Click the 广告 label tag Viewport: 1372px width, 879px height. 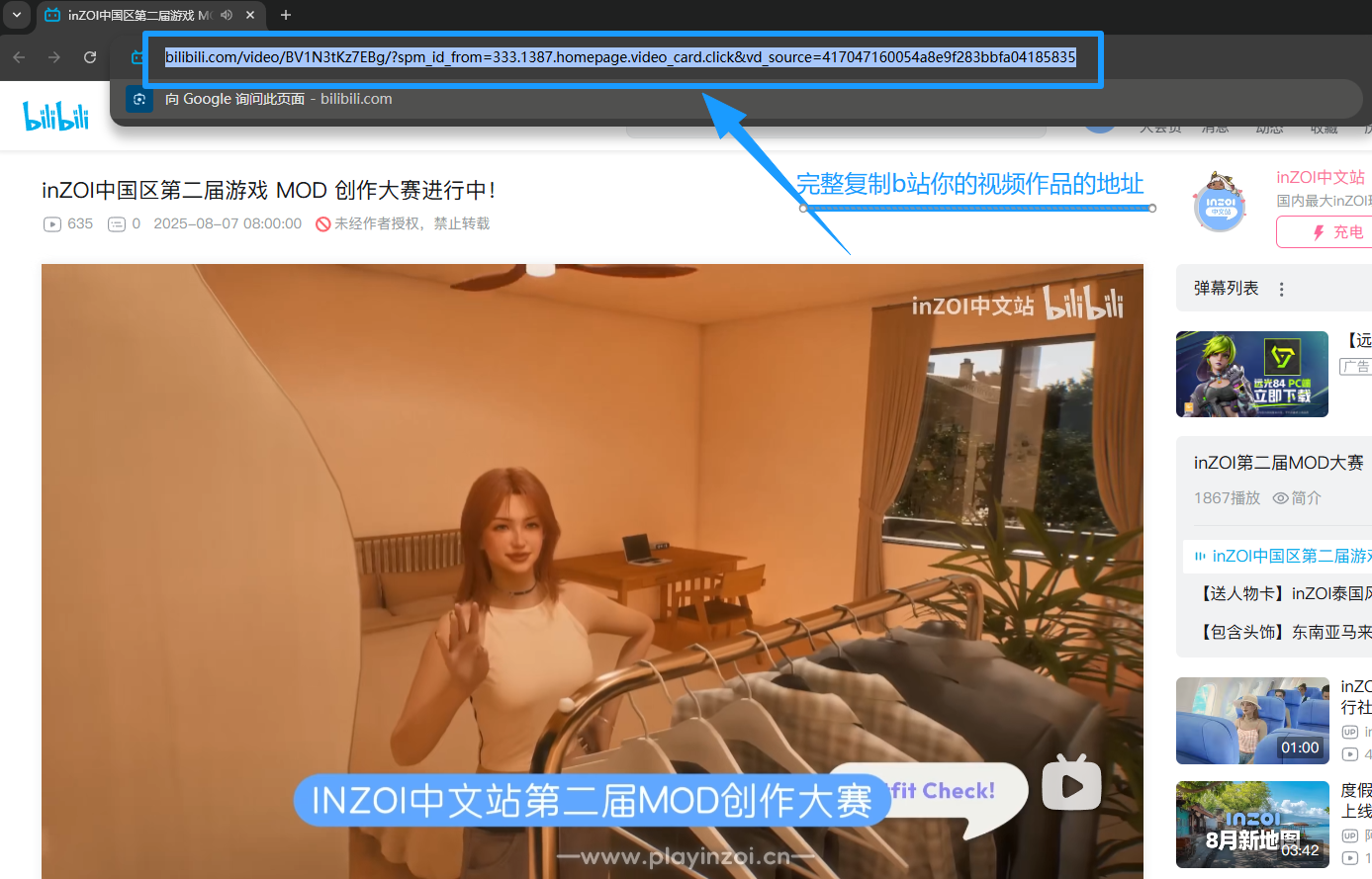[x=1356, y=367]
